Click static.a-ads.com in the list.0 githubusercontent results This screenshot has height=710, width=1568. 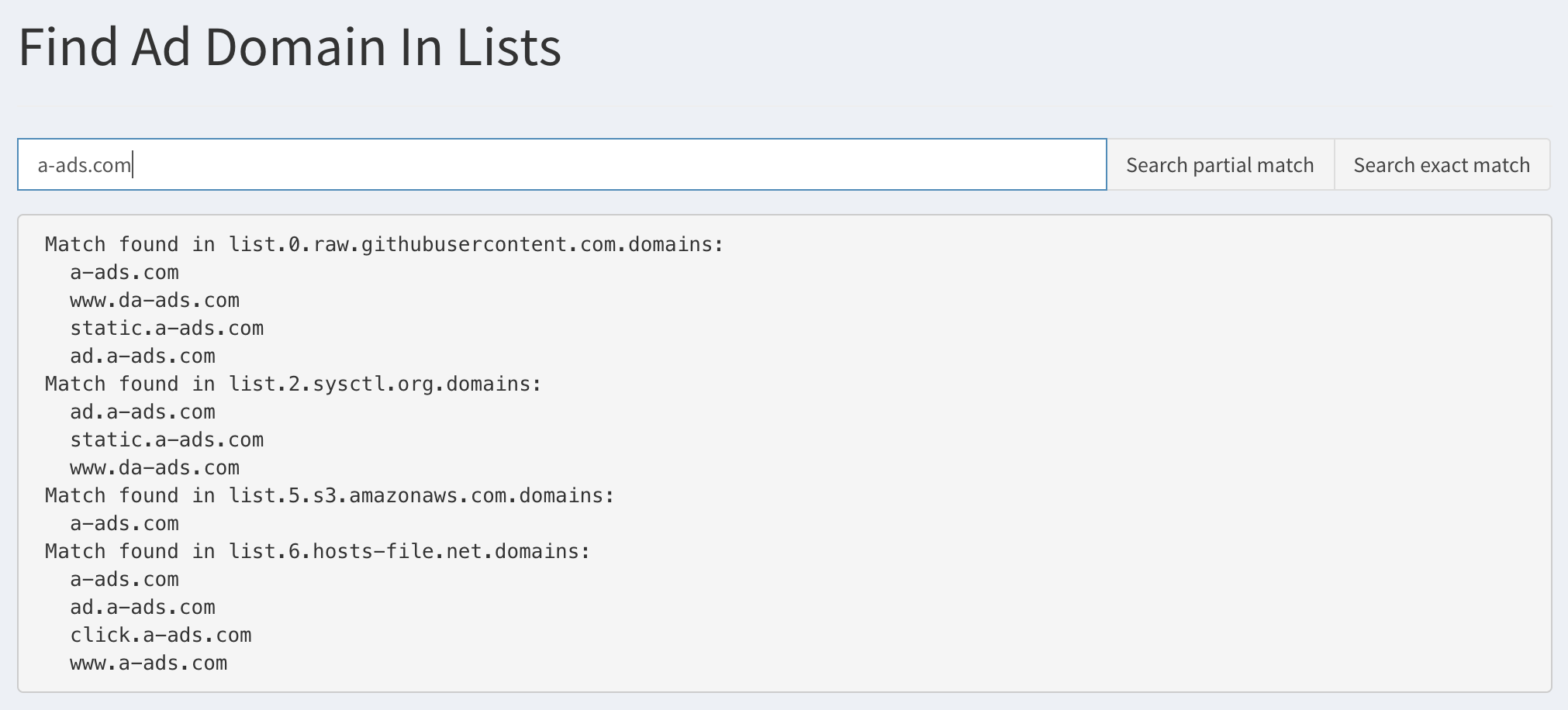click(x=167, y=329)
